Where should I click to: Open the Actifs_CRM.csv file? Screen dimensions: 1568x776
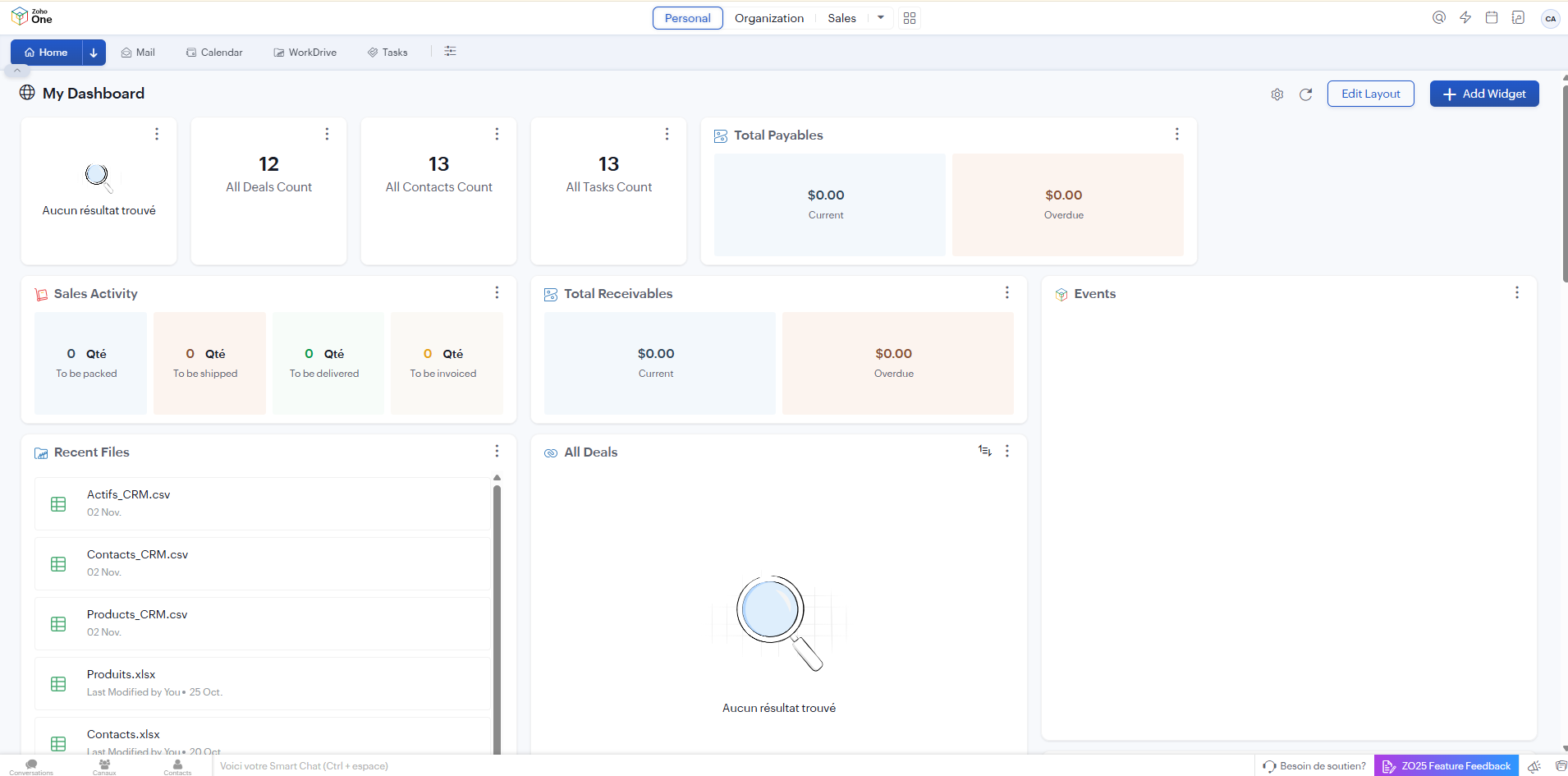129,494
